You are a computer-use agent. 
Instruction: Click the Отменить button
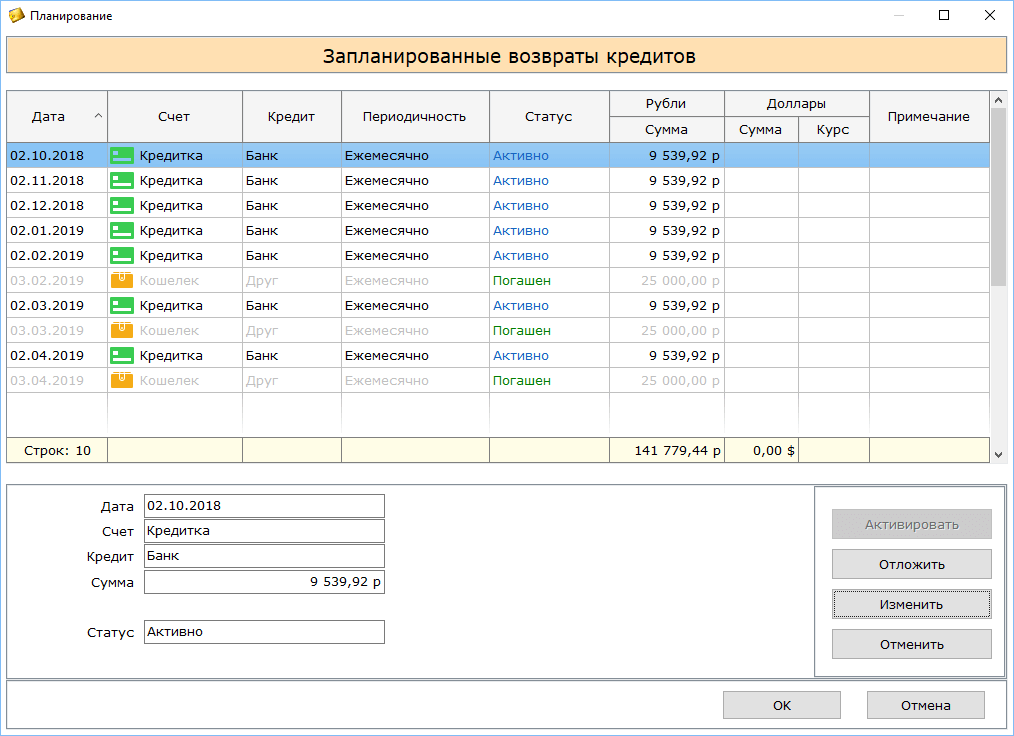(911, 644)
